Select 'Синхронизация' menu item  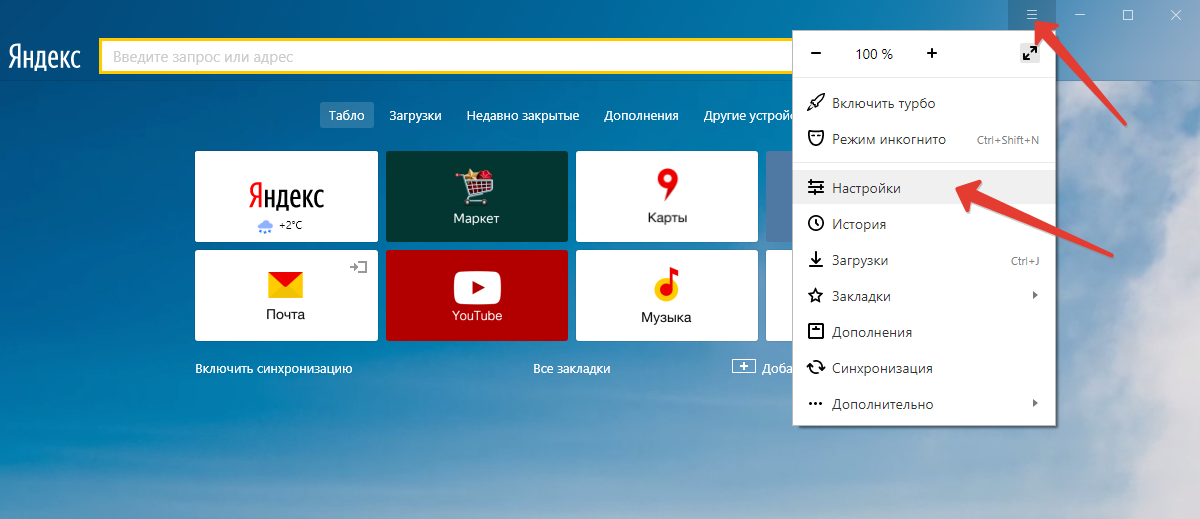pyautogui.click(x=924, y=368)
